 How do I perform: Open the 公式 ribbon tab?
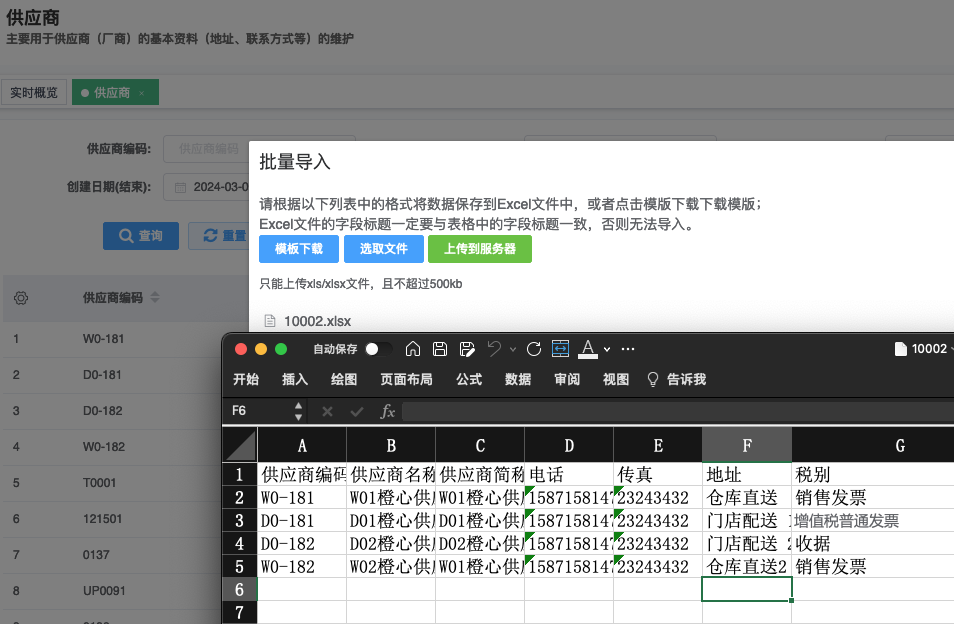point(469,379)
